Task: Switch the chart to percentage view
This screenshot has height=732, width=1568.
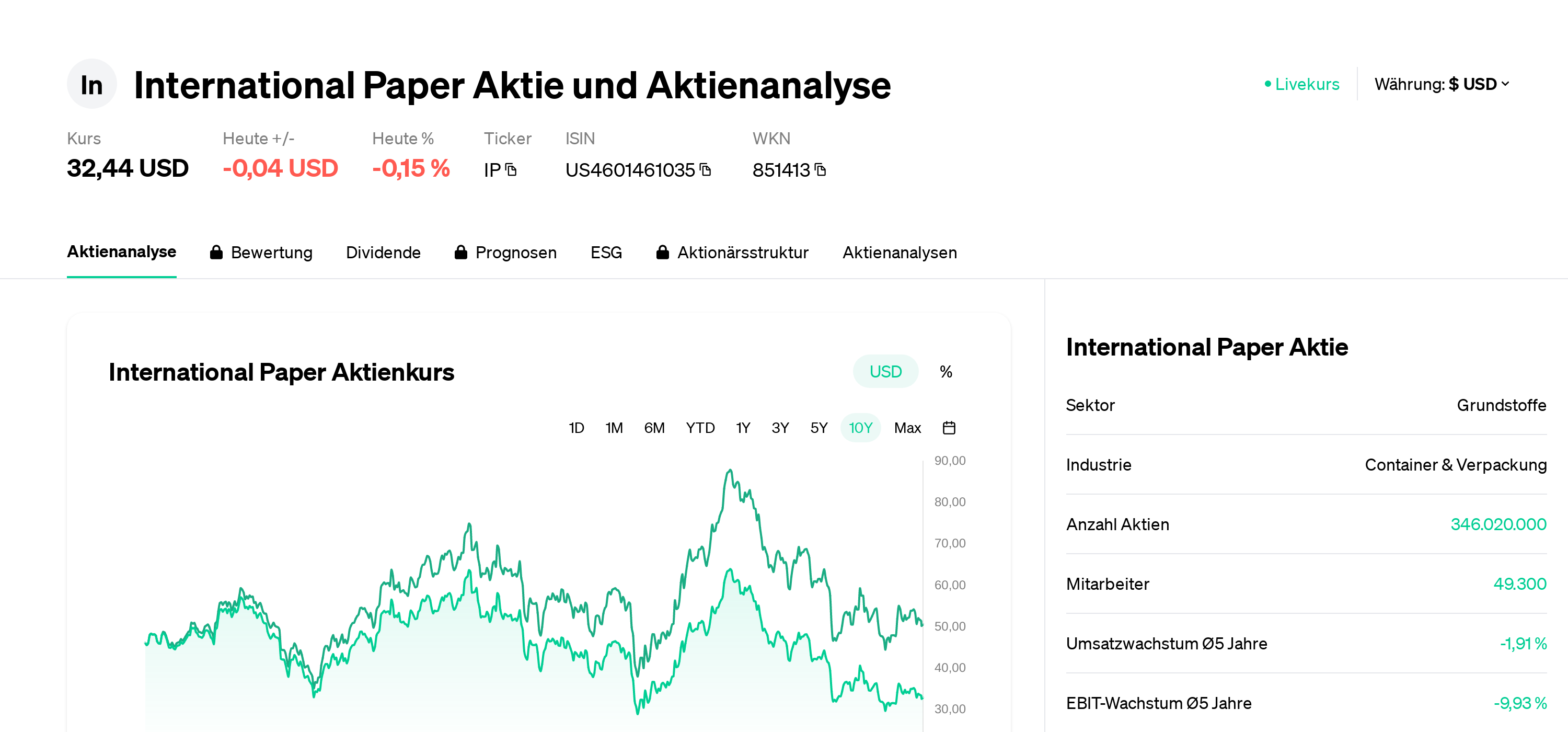Action: (946, 371)
